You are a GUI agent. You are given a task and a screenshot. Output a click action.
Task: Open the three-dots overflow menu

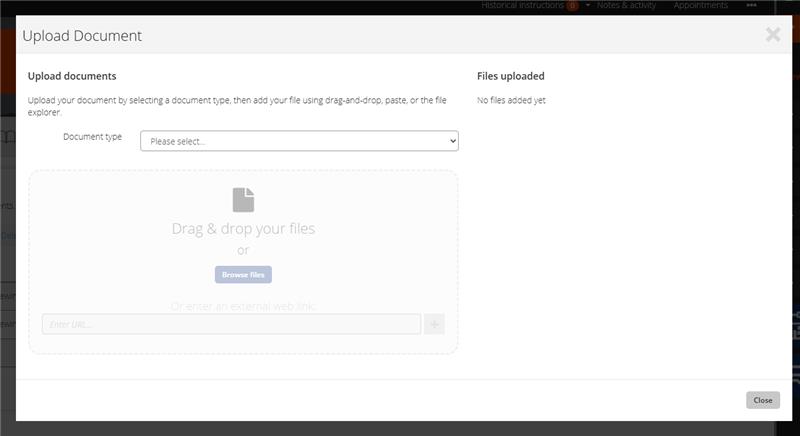point(751,6)
